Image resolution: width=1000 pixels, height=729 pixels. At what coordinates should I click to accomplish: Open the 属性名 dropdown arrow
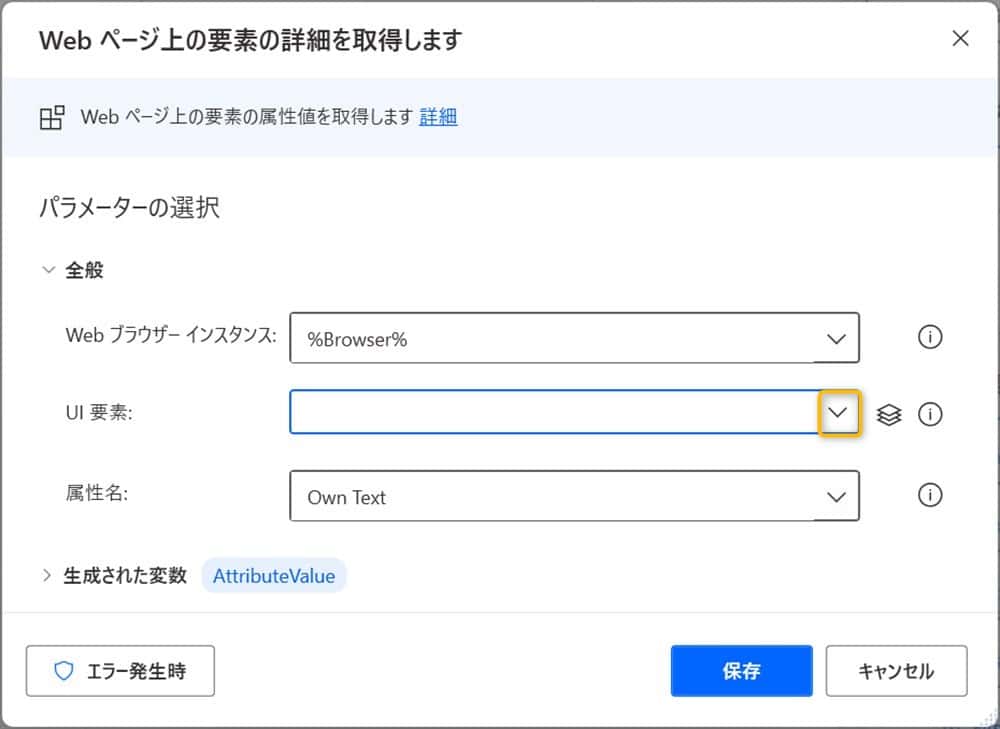tap(837, 496)
